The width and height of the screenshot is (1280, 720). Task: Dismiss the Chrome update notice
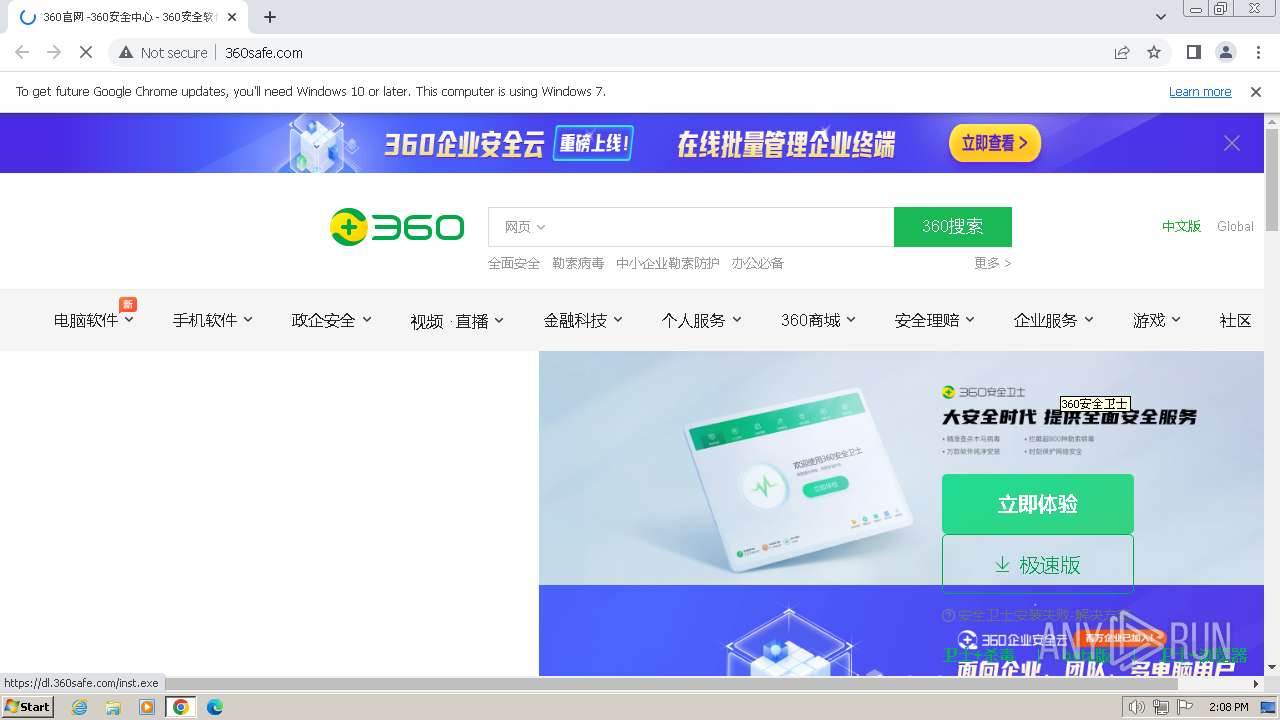1256,92
